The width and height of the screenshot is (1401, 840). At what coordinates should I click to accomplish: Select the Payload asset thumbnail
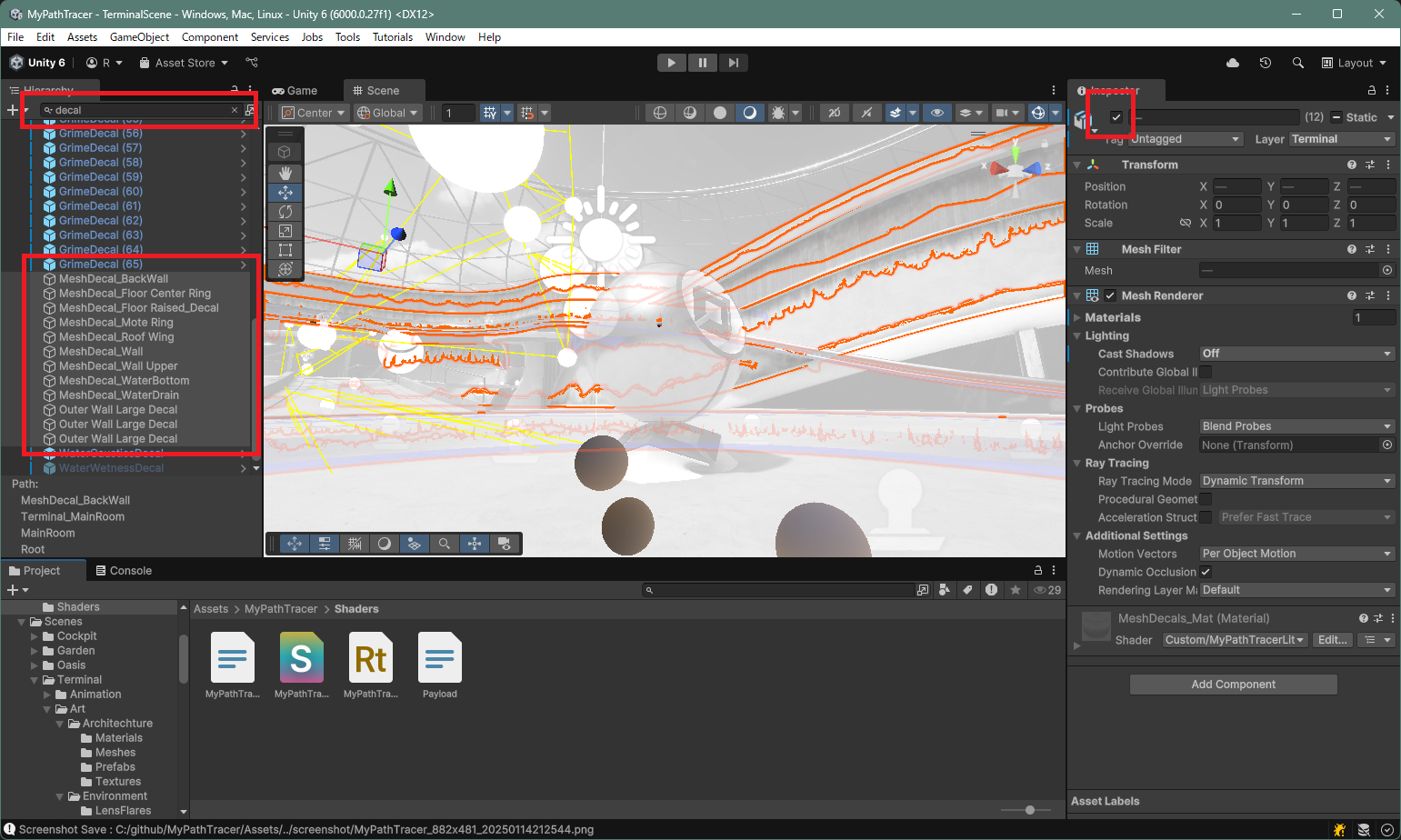coord(439,655)
